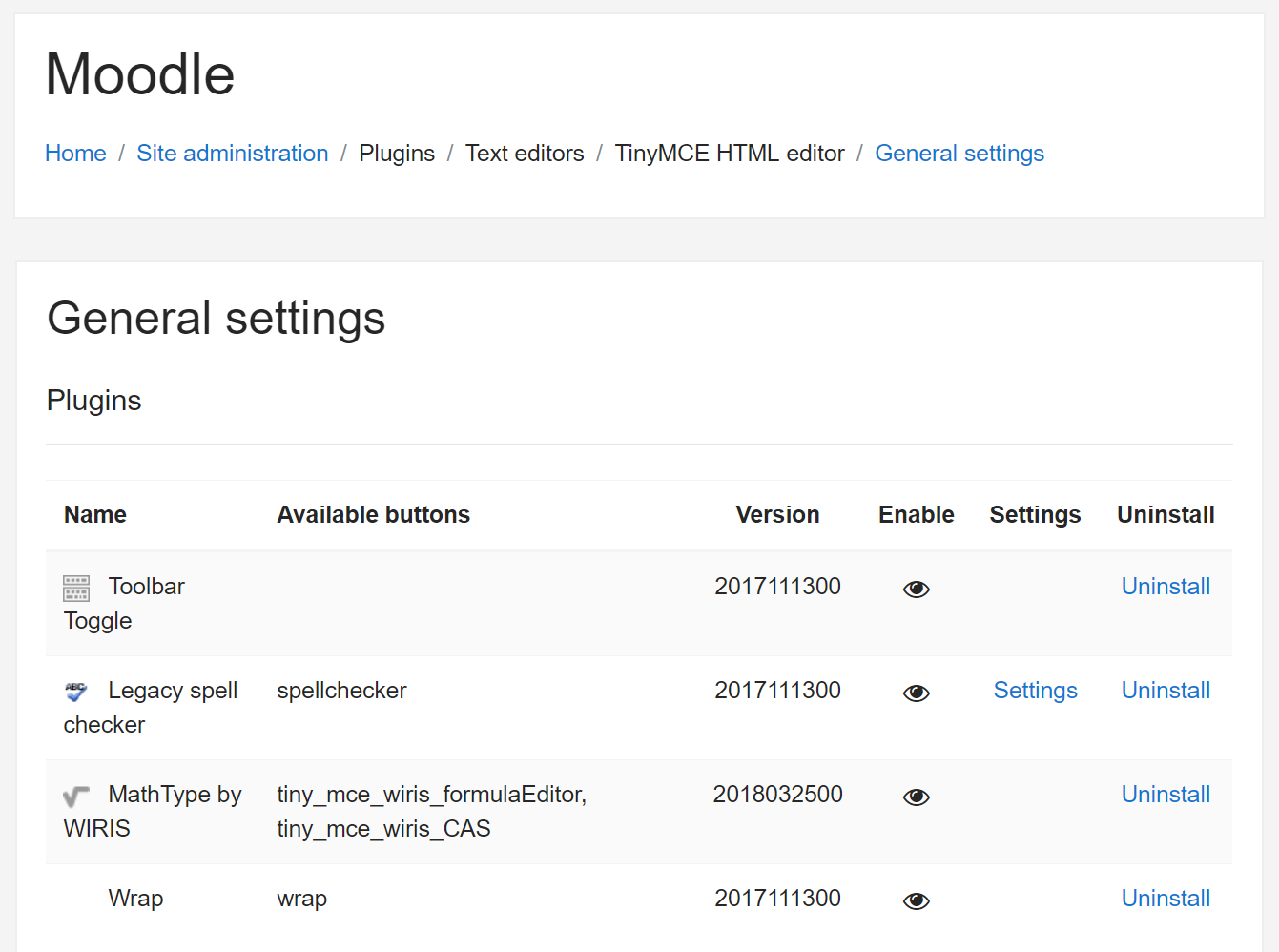Image resolution: width=1279 pixels, height=952 pixels.
Task: Hide MathType by WIRIS plugin
Action: (916, 797)
